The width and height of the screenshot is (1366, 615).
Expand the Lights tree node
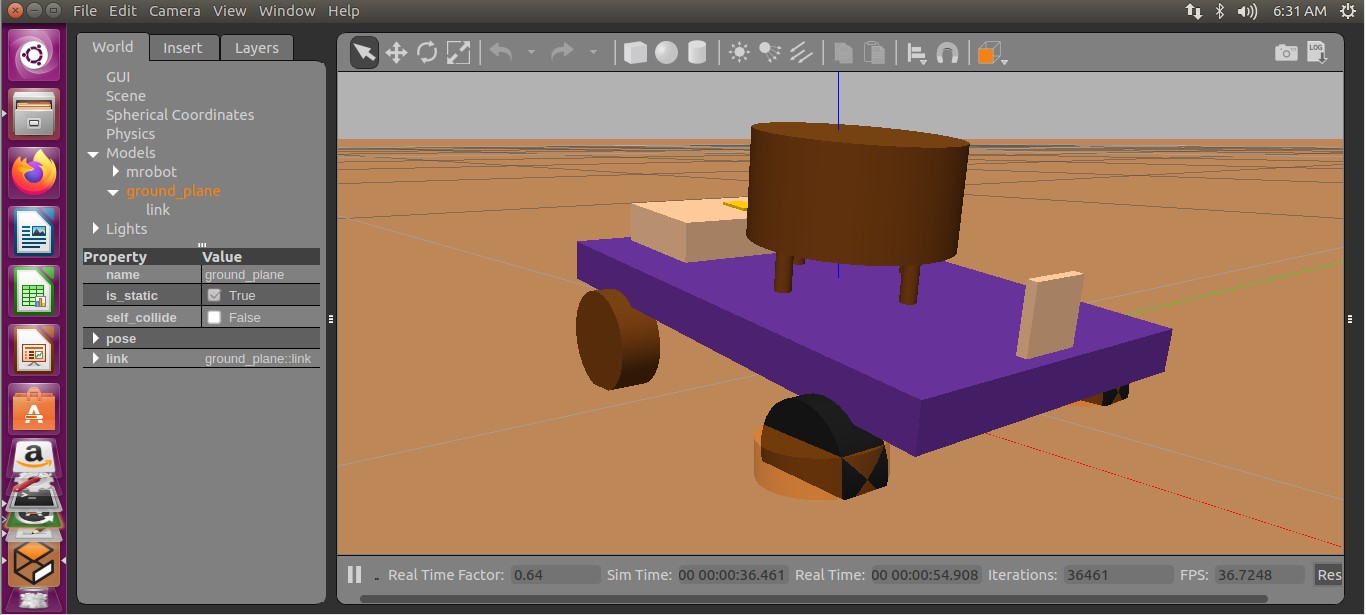click(x=96, y=229)
